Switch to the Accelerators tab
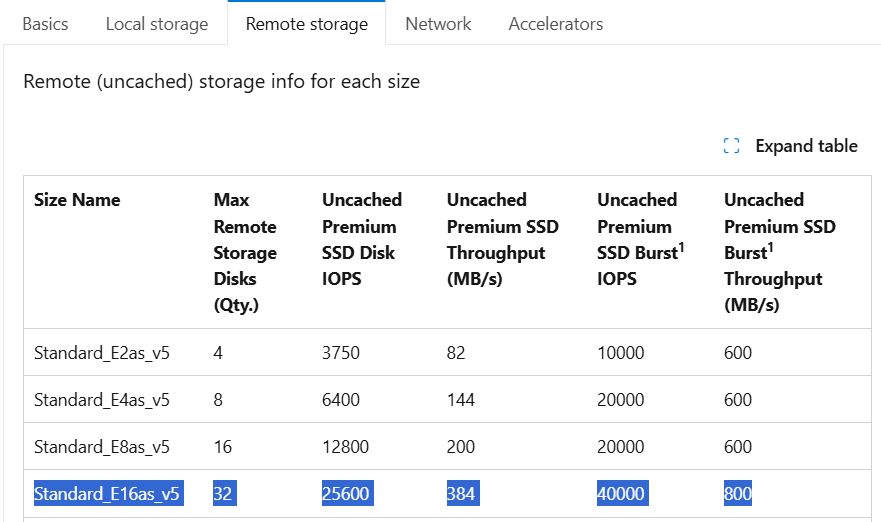881x522 pixels. (x=556, y=24)
